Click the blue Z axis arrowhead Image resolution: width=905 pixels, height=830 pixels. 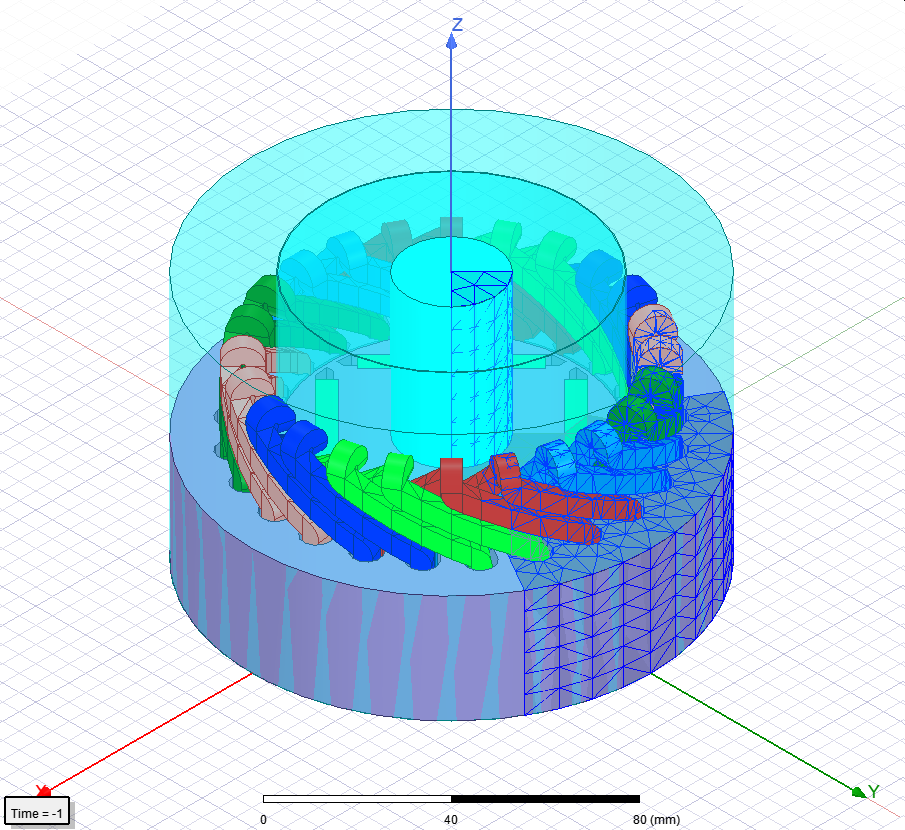[452, 41]
